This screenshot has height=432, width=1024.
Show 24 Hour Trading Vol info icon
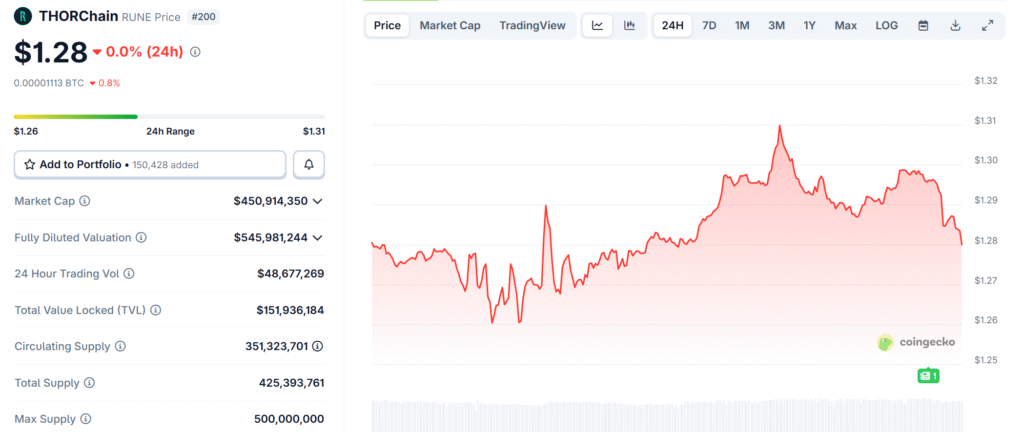click(x=129, y=273)
